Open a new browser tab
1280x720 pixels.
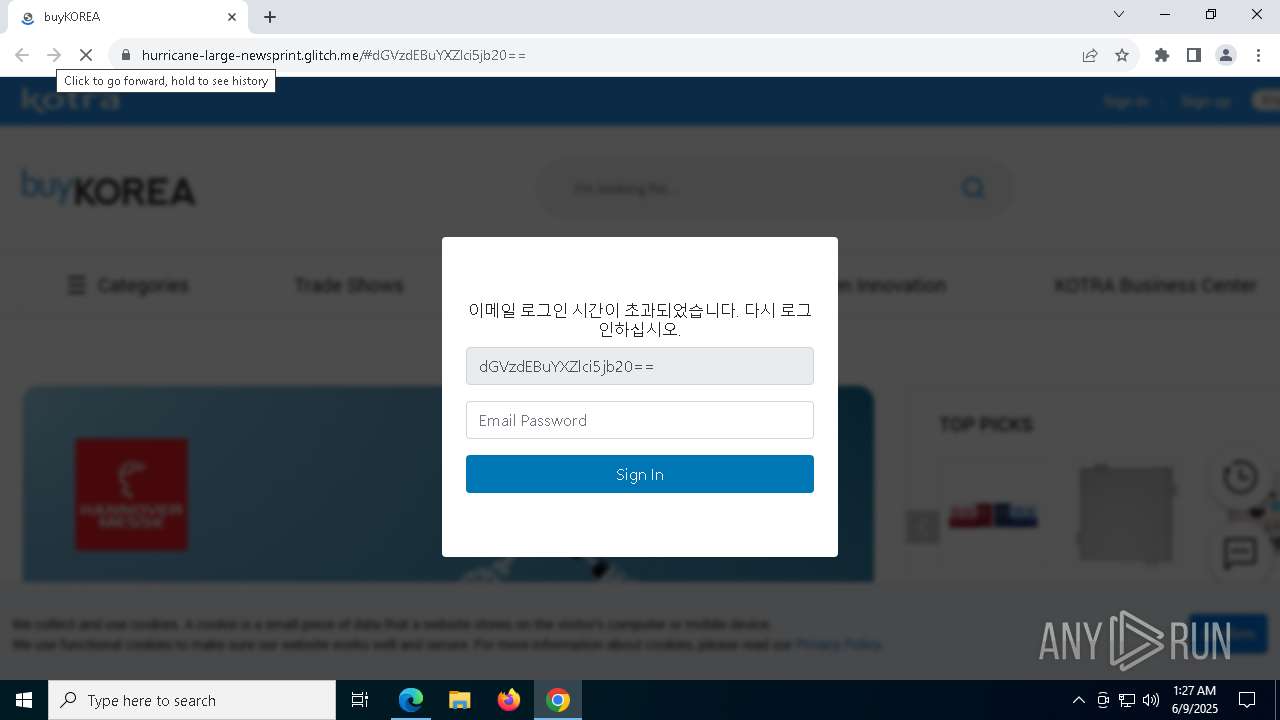point(270,17)
